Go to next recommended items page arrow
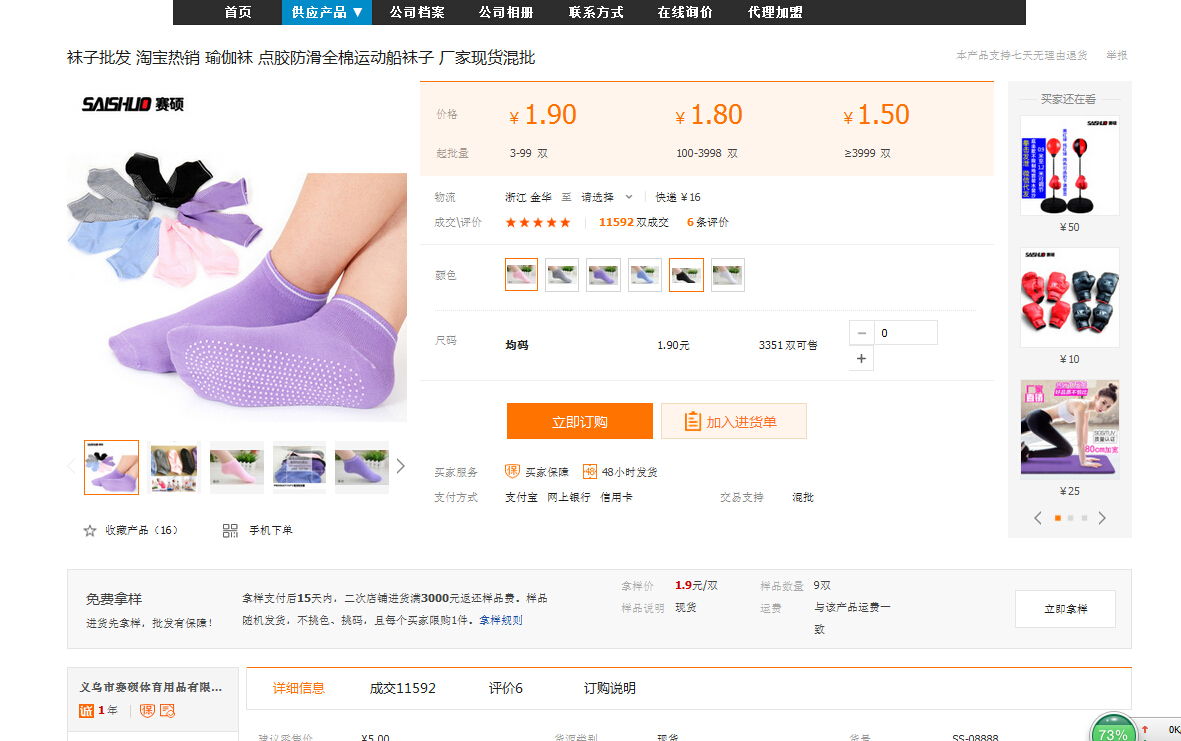Screen dimensions: 1181x741 [1102, 518]
